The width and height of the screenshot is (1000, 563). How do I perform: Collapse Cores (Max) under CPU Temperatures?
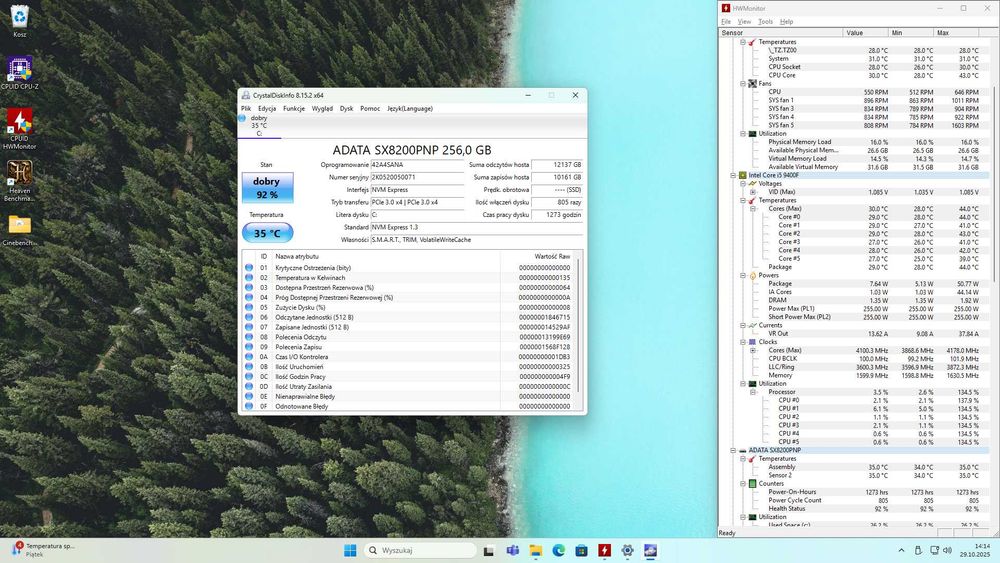tap(753, 208)
